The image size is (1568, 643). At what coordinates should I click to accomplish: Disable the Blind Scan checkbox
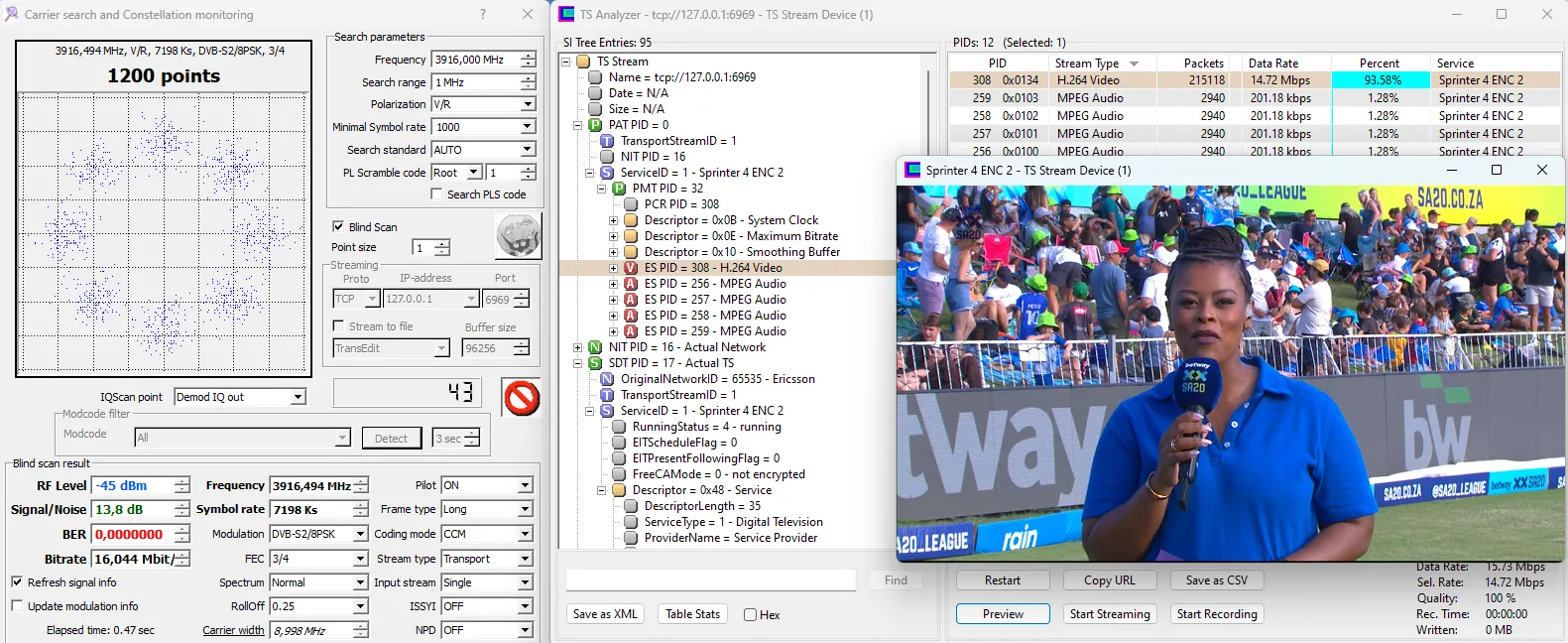[338, 226]
